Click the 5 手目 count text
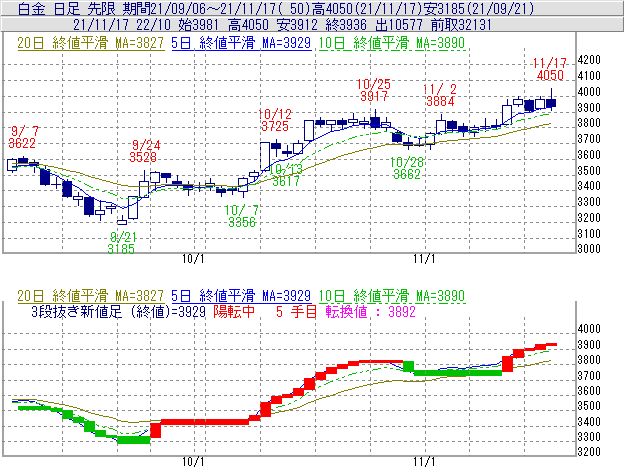 [x=296, y=311]
